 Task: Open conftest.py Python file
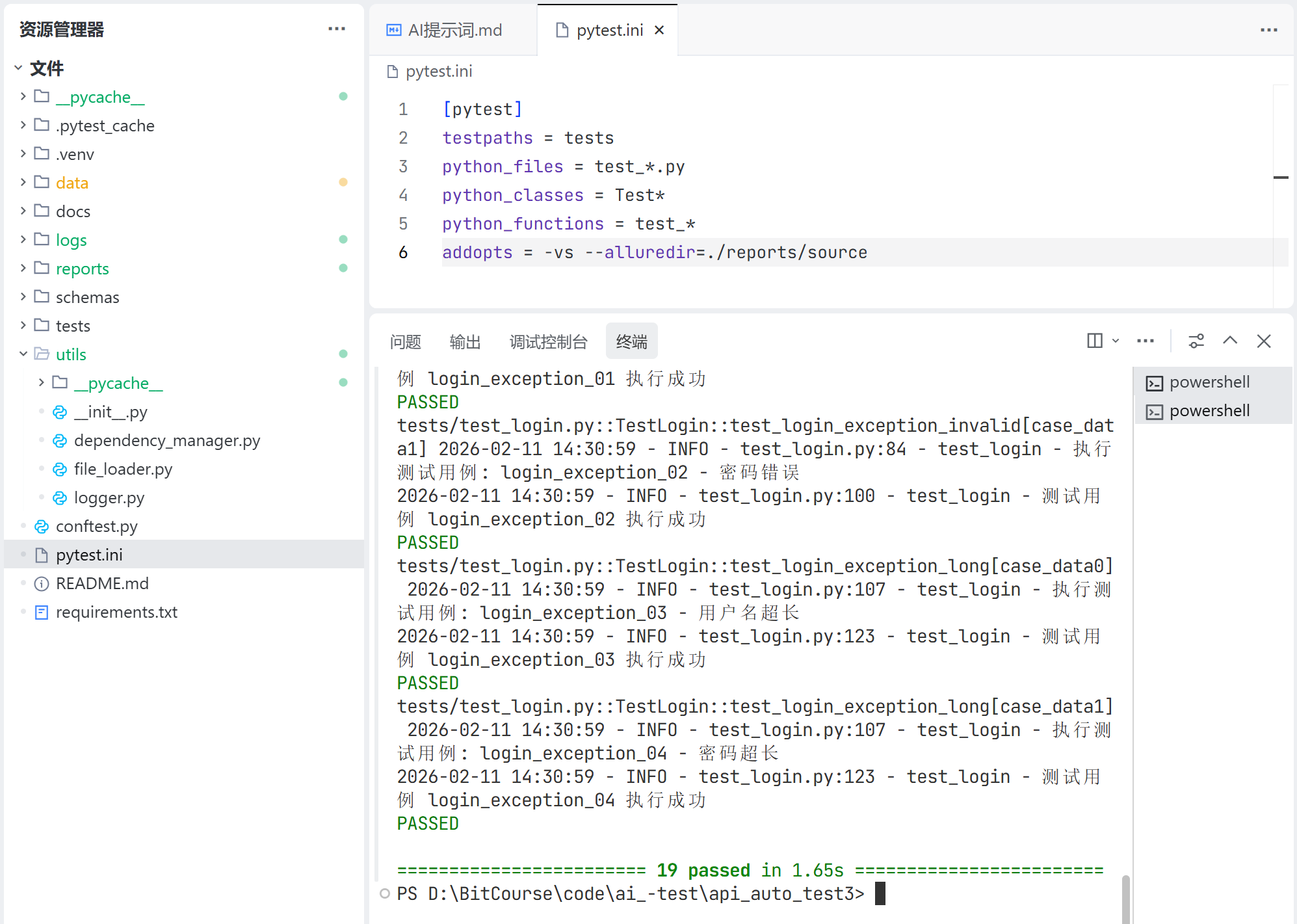click(x=96, y=526)
